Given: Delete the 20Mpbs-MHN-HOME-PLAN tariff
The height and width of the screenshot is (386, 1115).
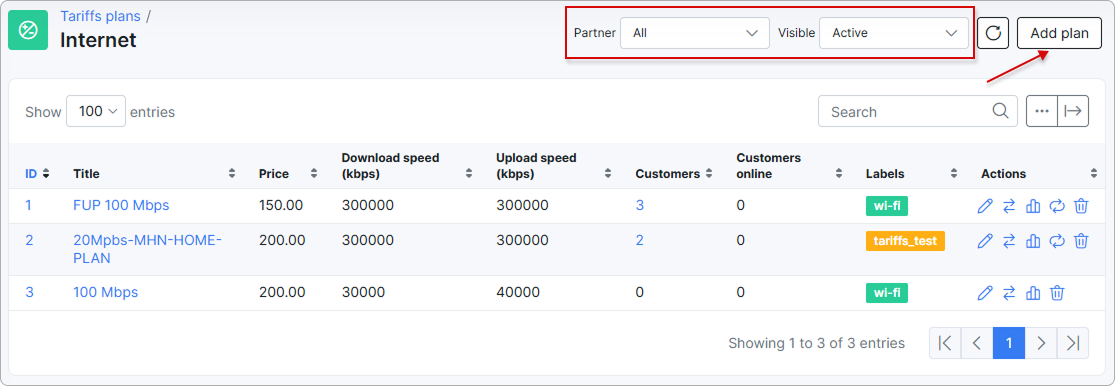Looking at the screenshot, I should [1081, 241].
